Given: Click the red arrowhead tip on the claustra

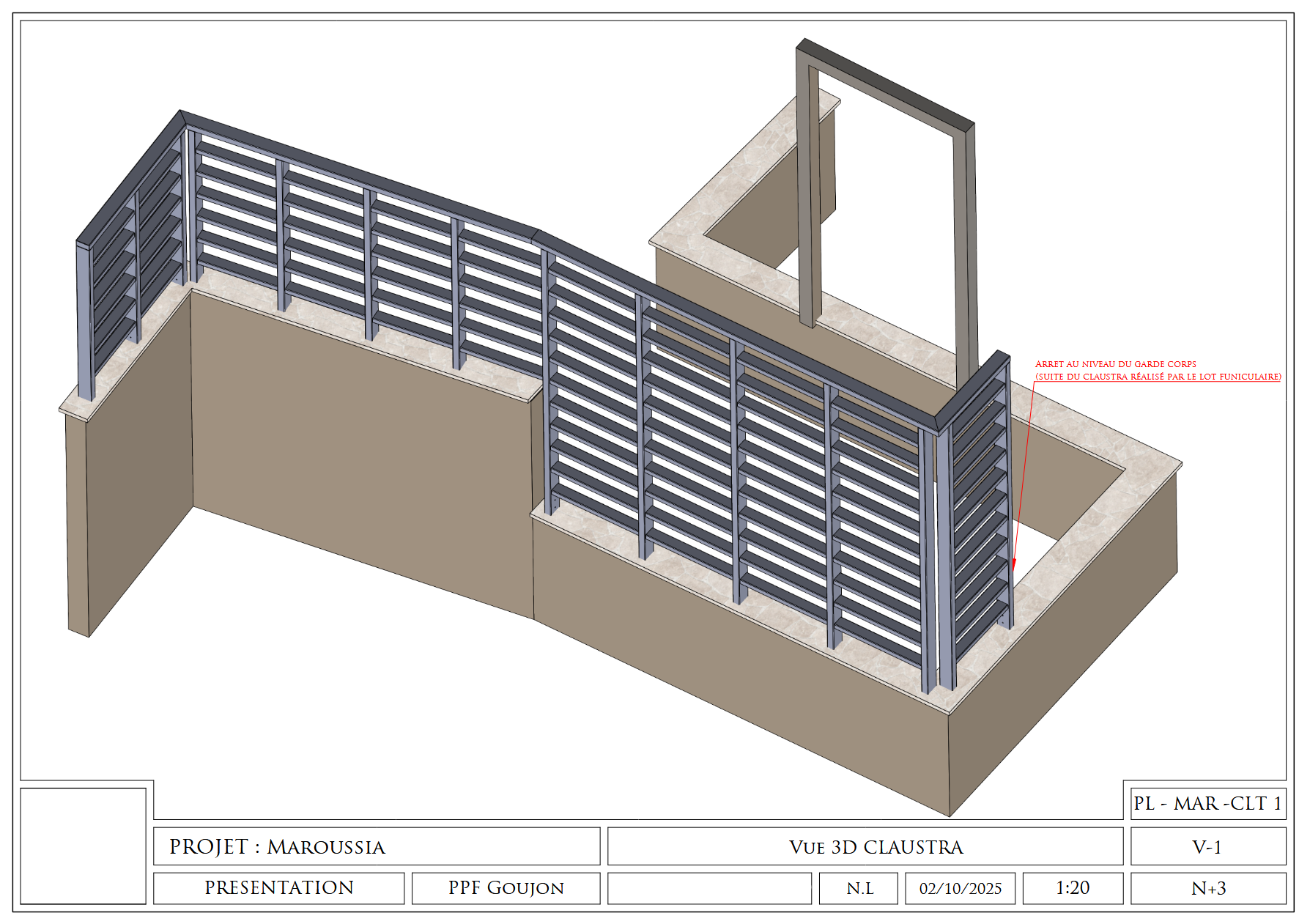Looking at the screenshot, I should coord(1014,568).
